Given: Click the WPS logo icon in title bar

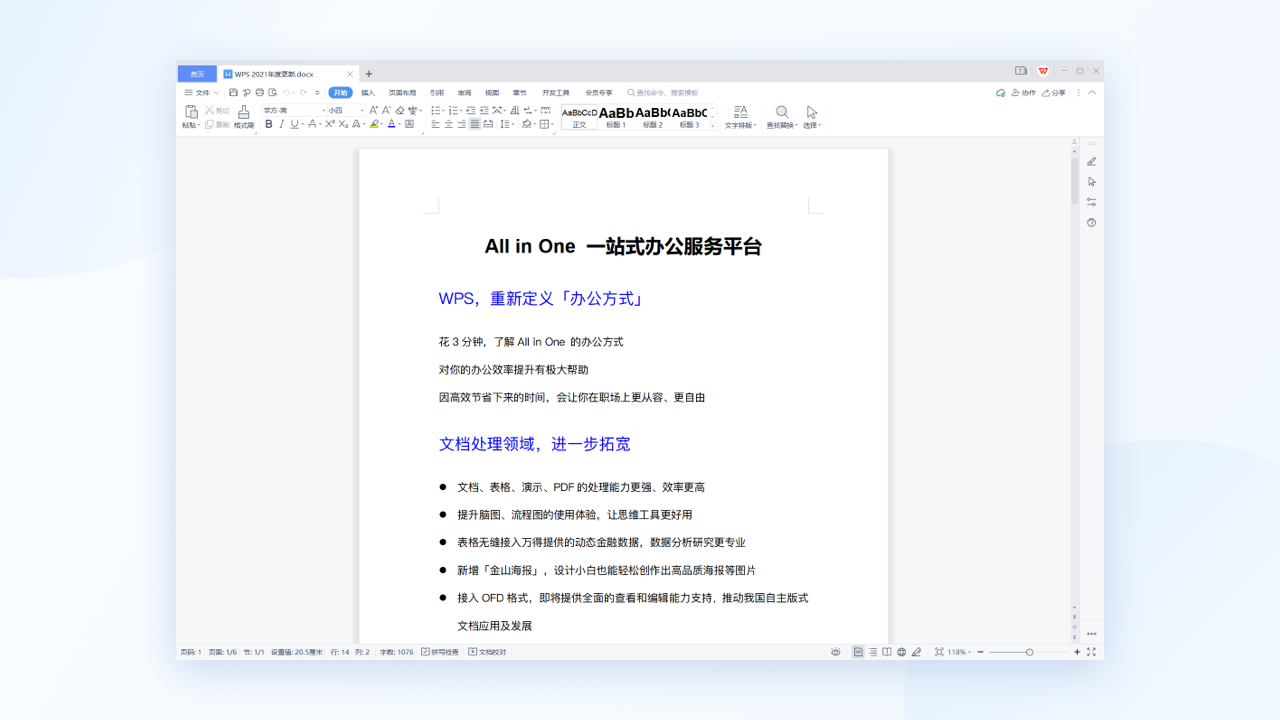Looking at the screenshot, I should coord(1043,71).
